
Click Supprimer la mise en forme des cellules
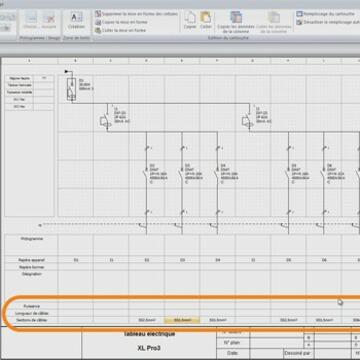click(136, 14)
